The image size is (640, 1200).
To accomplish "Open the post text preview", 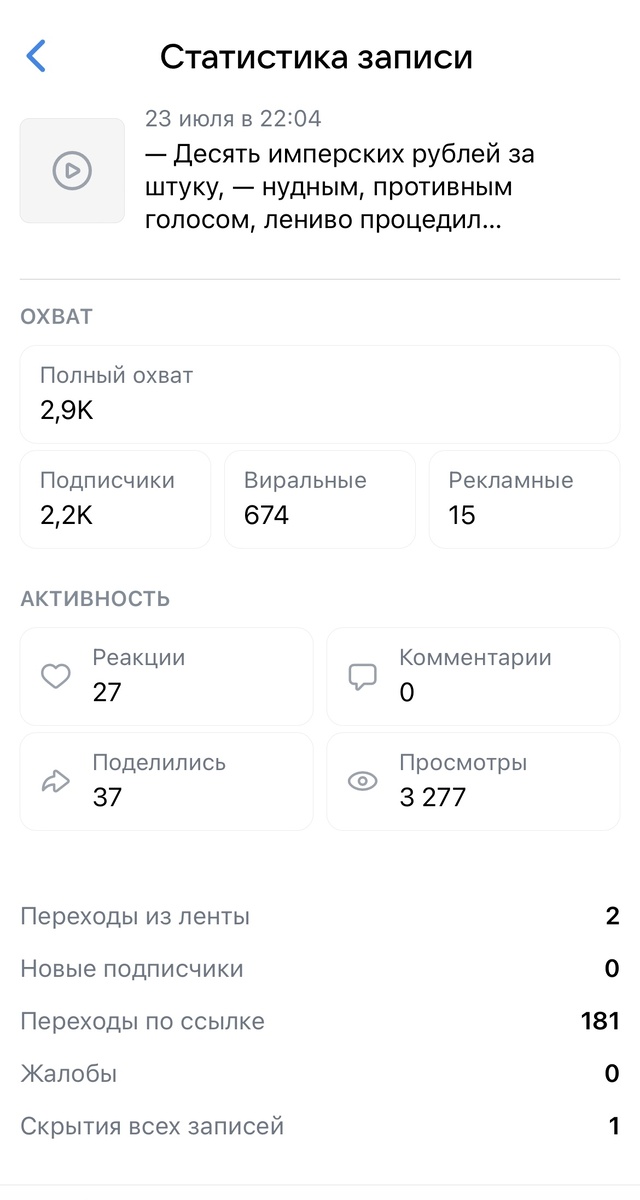I will point(340,188).
